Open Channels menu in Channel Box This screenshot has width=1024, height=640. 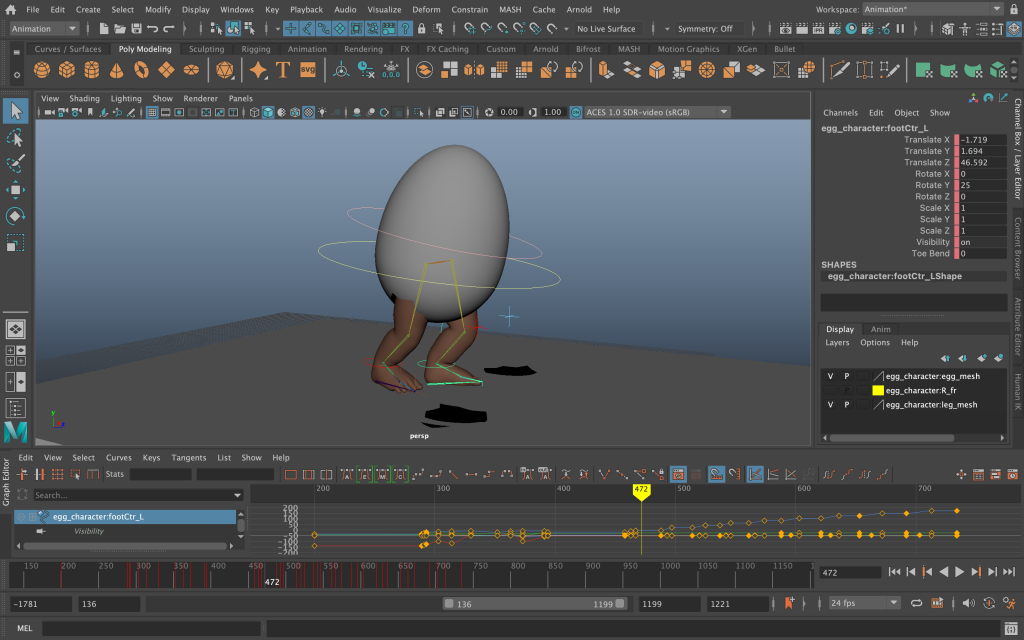coord(840,113)
